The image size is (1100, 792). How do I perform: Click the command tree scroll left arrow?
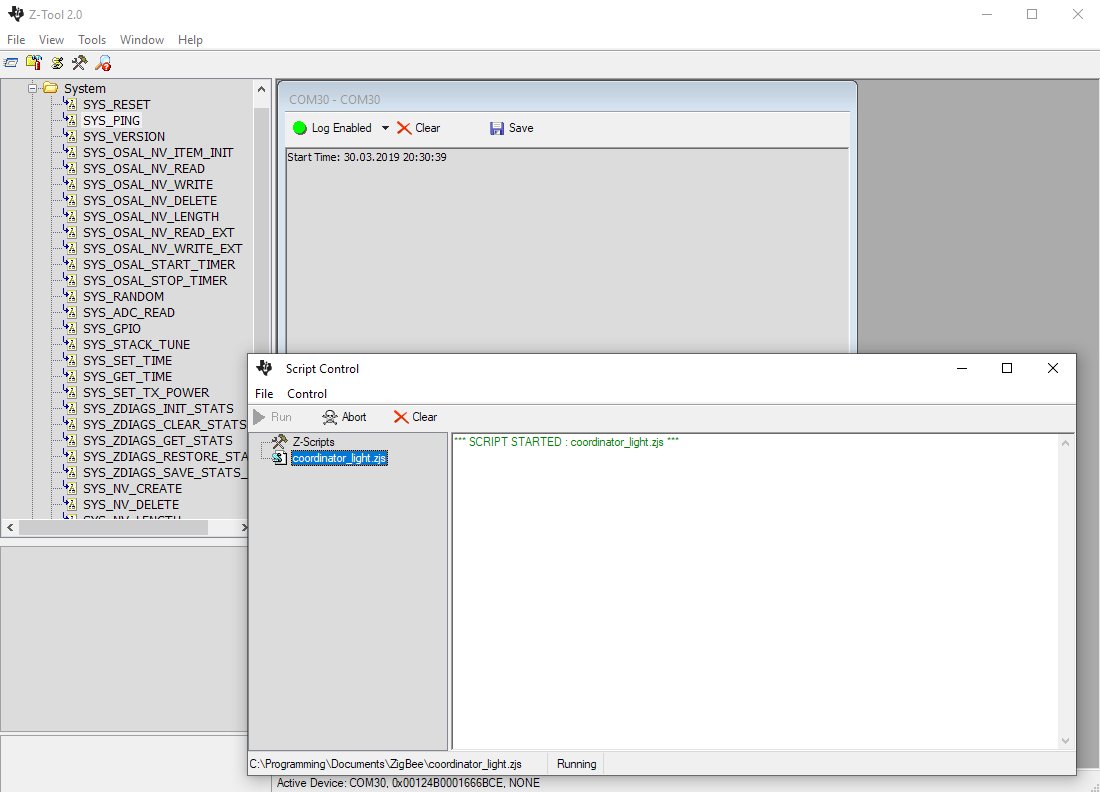tap(10, 527)
